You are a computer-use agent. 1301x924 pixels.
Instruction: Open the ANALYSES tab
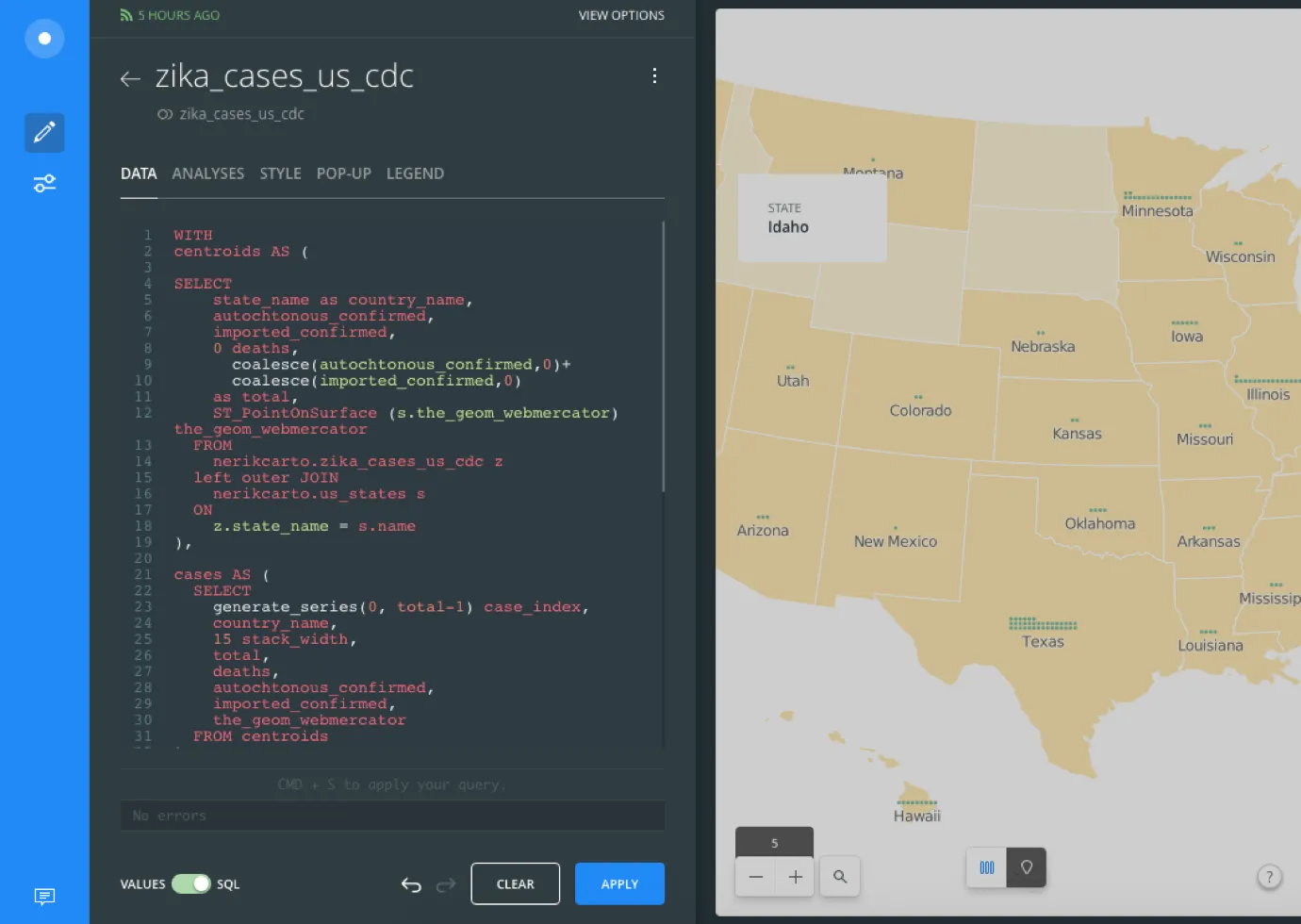tap(207, 173)
